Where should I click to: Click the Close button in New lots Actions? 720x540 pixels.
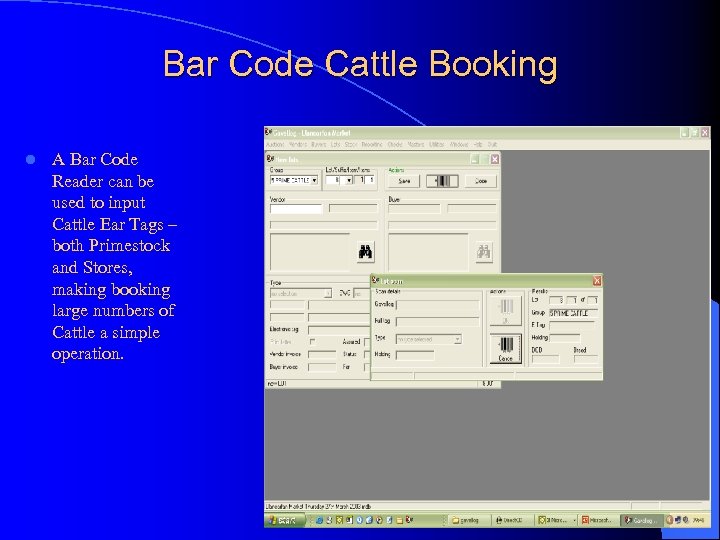click(x=481, y=181)
